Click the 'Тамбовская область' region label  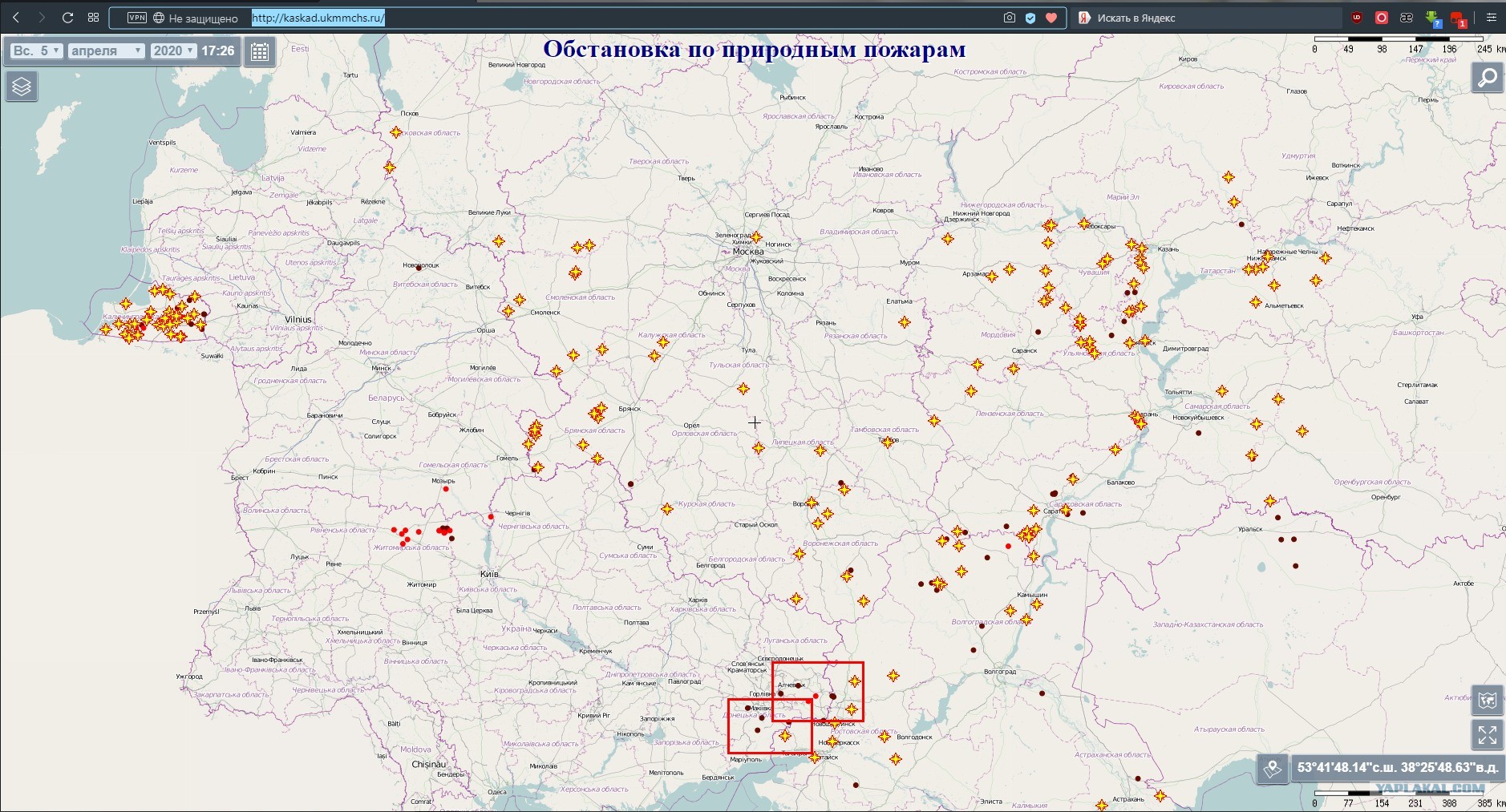pos(885,430)
